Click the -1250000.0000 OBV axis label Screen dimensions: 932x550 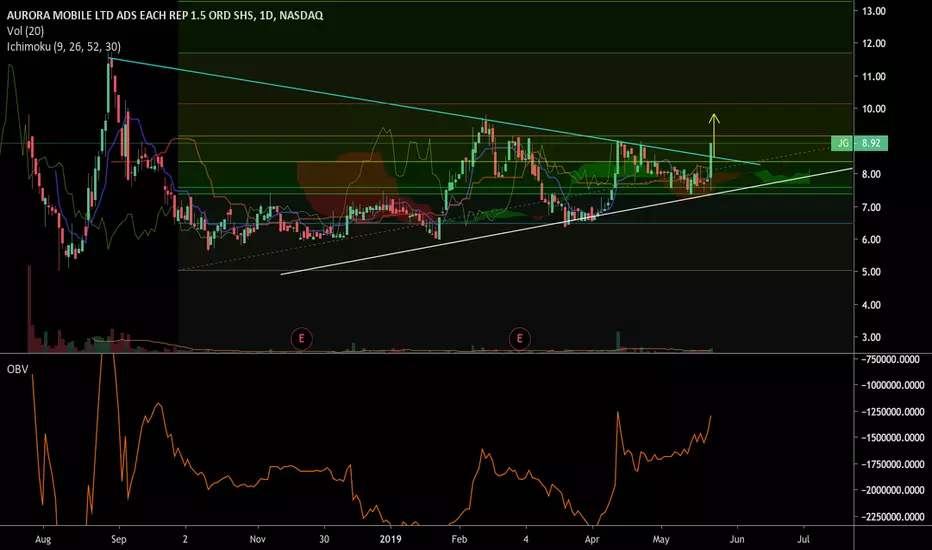[x=892, y=411]
